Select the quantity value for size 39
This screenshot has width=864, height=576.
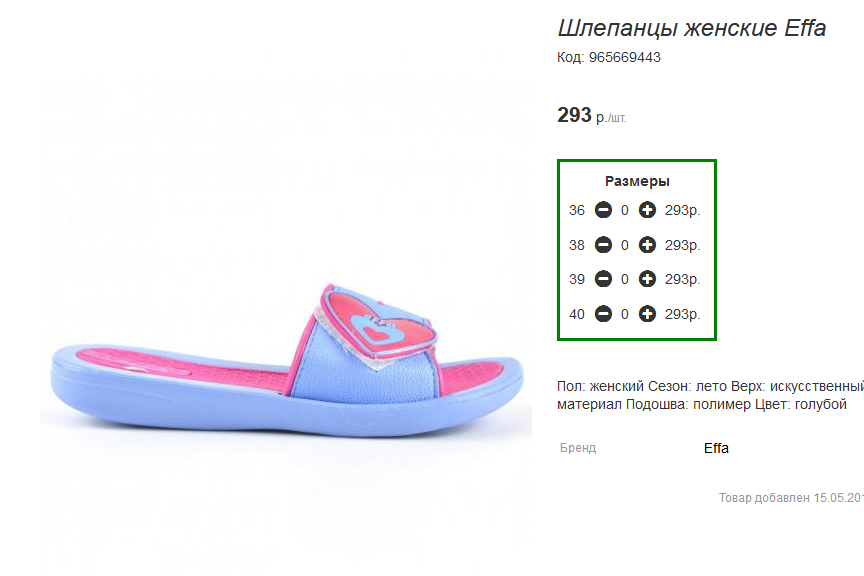[625, 279]
